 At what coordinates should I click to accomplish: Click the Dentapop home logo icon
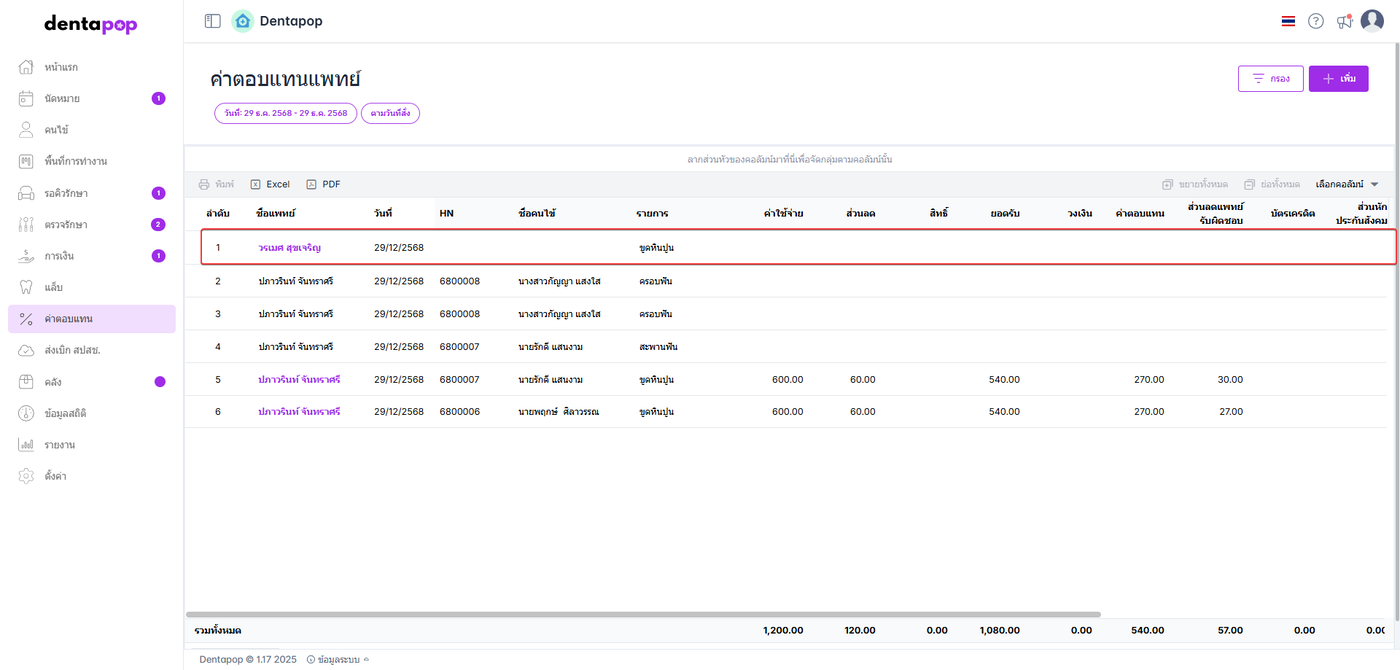(x=242, y=21)
